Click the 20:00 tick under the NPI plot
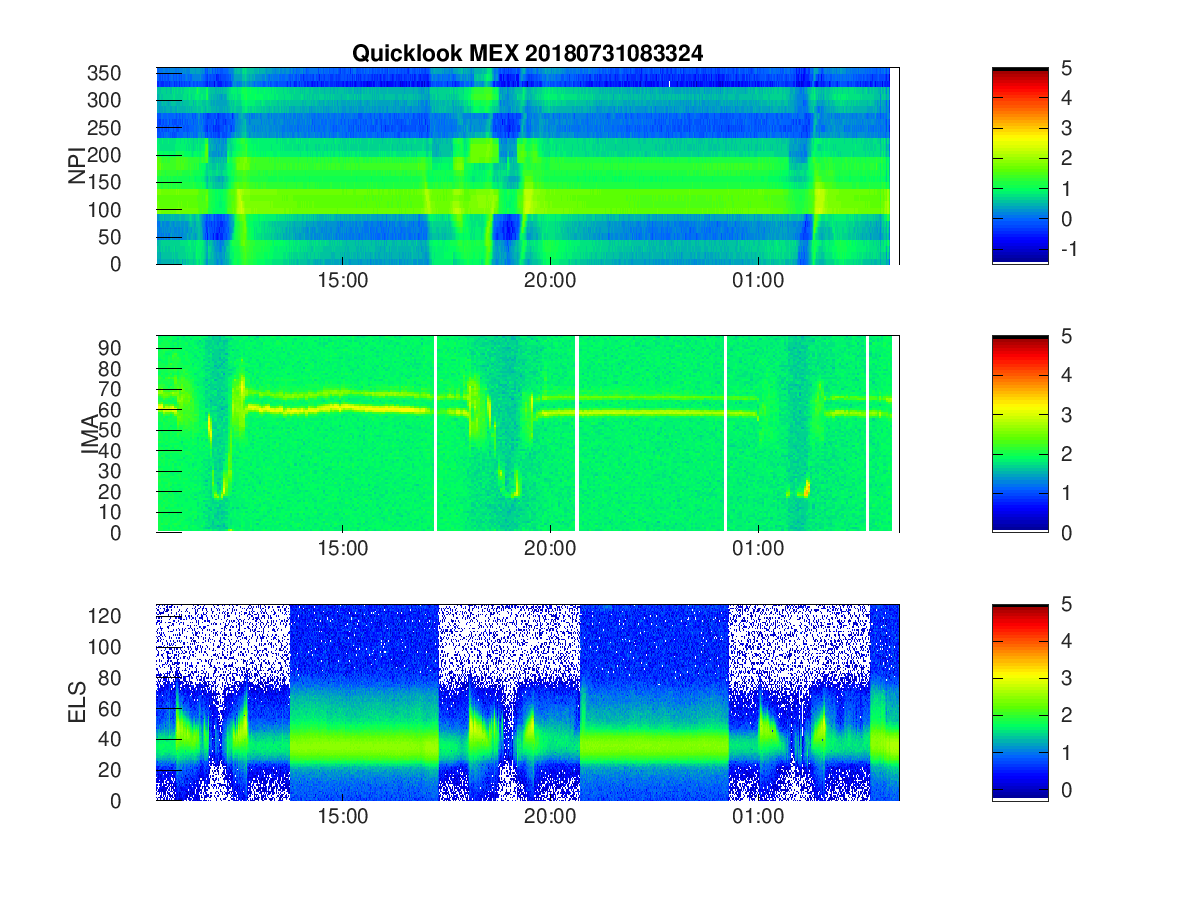This screenshot has width=1200, height=900. [x=550, y=280]
